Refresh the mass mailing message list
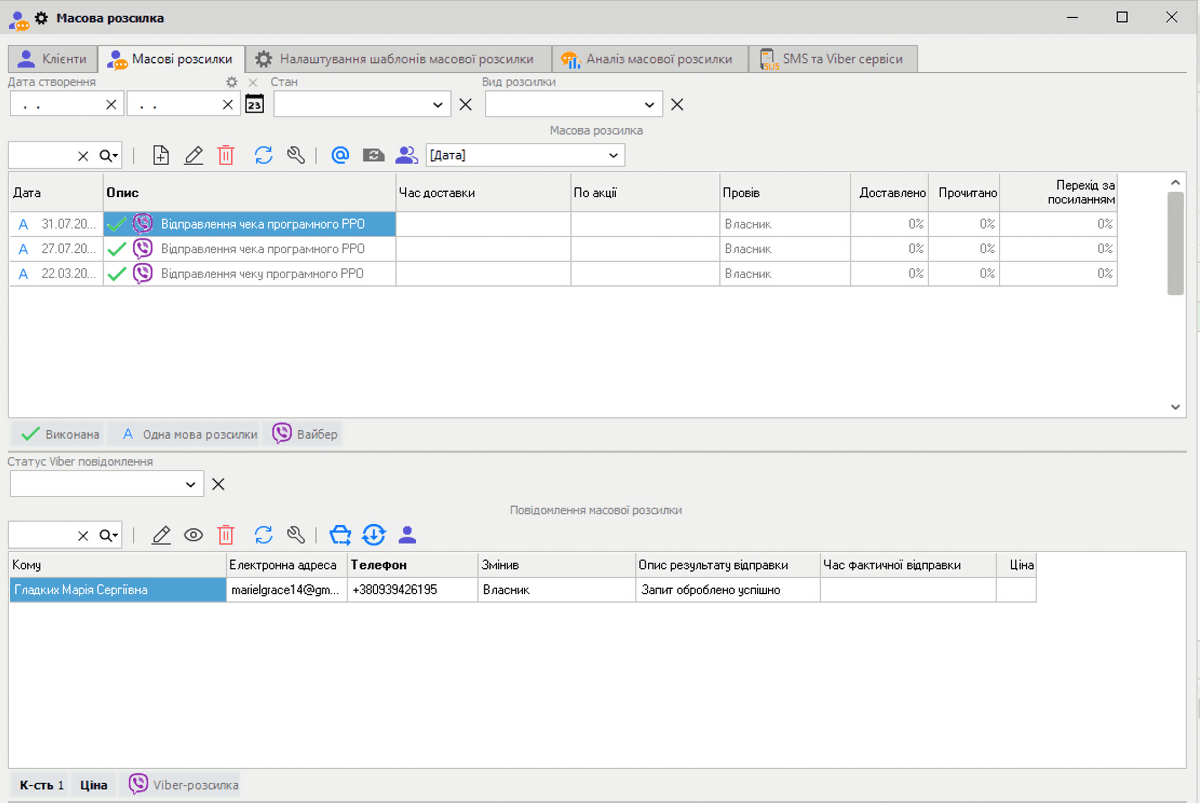This screenshot has width=1200, height=803. [x=263, y=535]
